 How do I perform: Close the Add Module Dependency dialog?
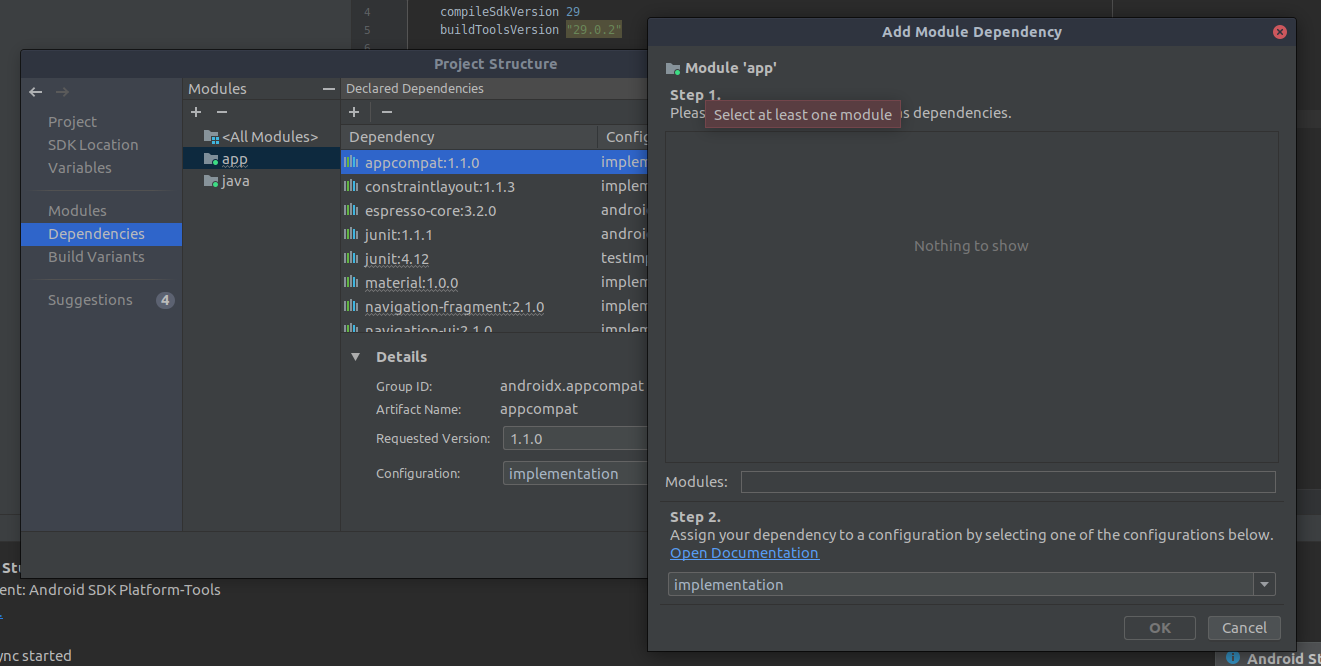tap(1279, 32)
